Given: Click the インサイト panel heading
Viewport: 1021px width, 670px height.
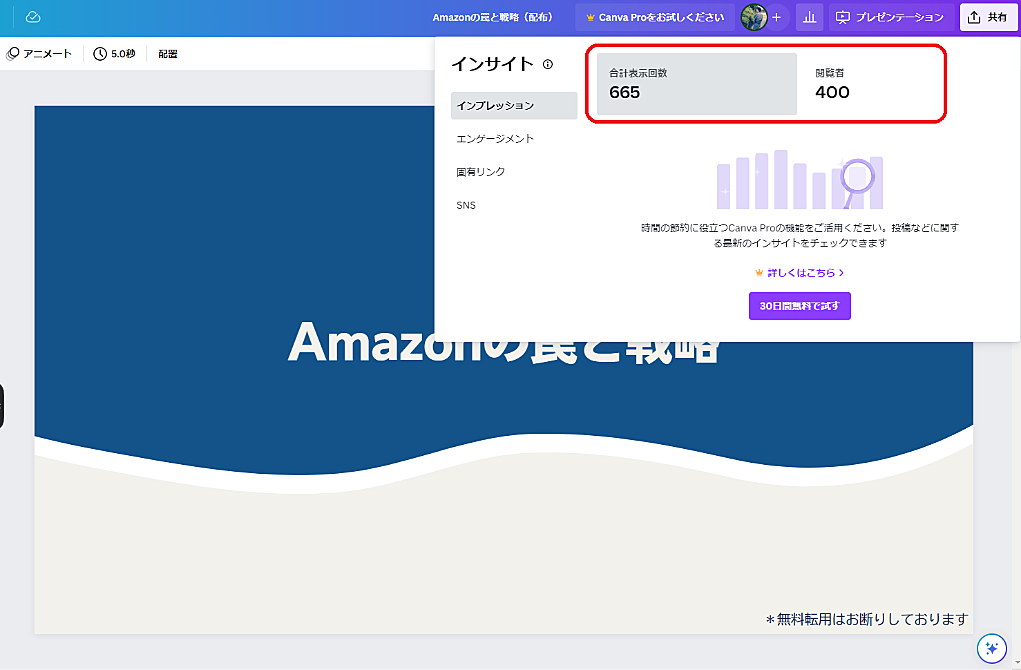Looking at the screenshot, I should pos(492,64).
